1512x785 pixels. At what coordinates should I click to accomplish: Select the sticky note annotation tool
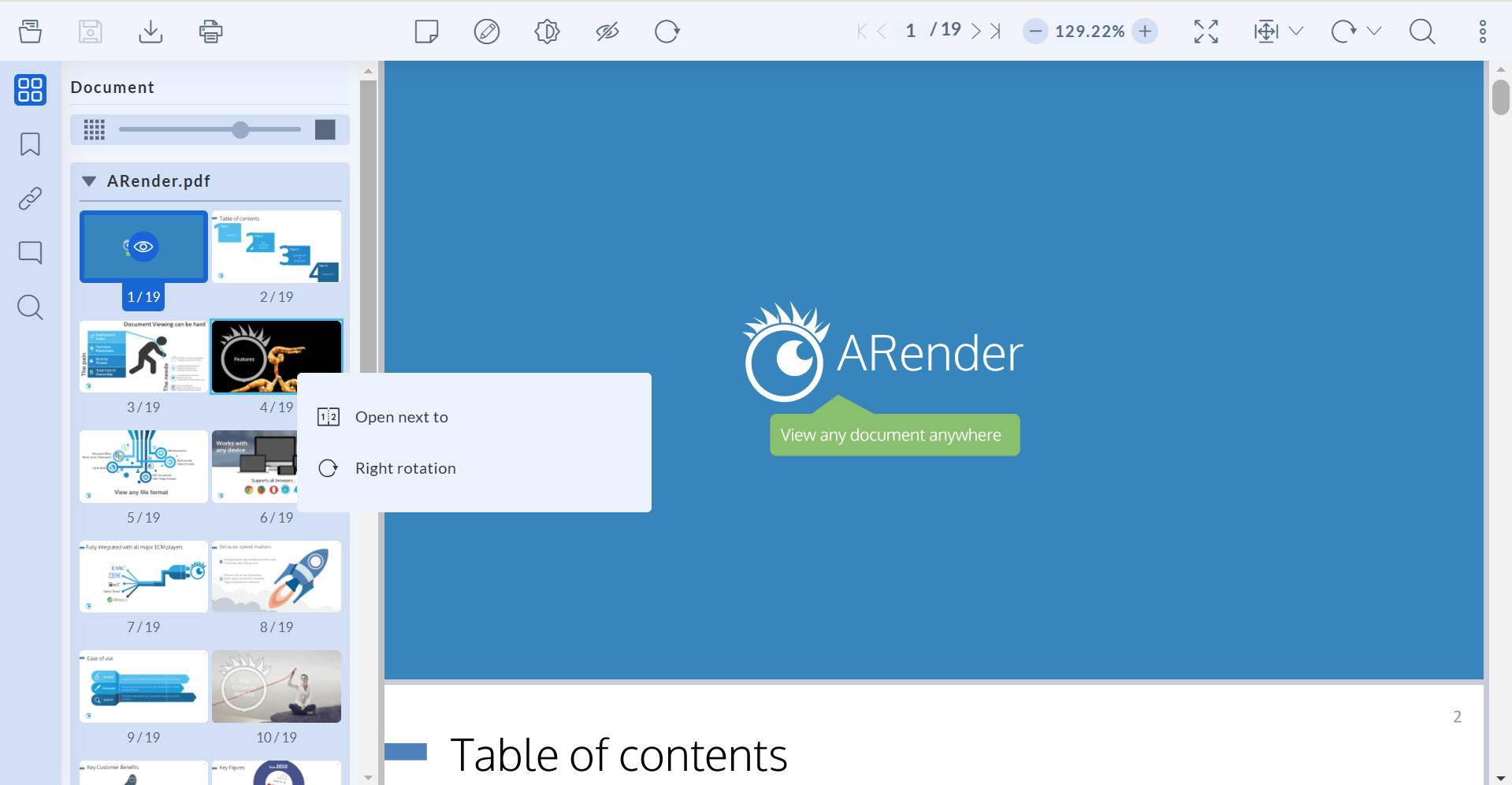[426, 32]
